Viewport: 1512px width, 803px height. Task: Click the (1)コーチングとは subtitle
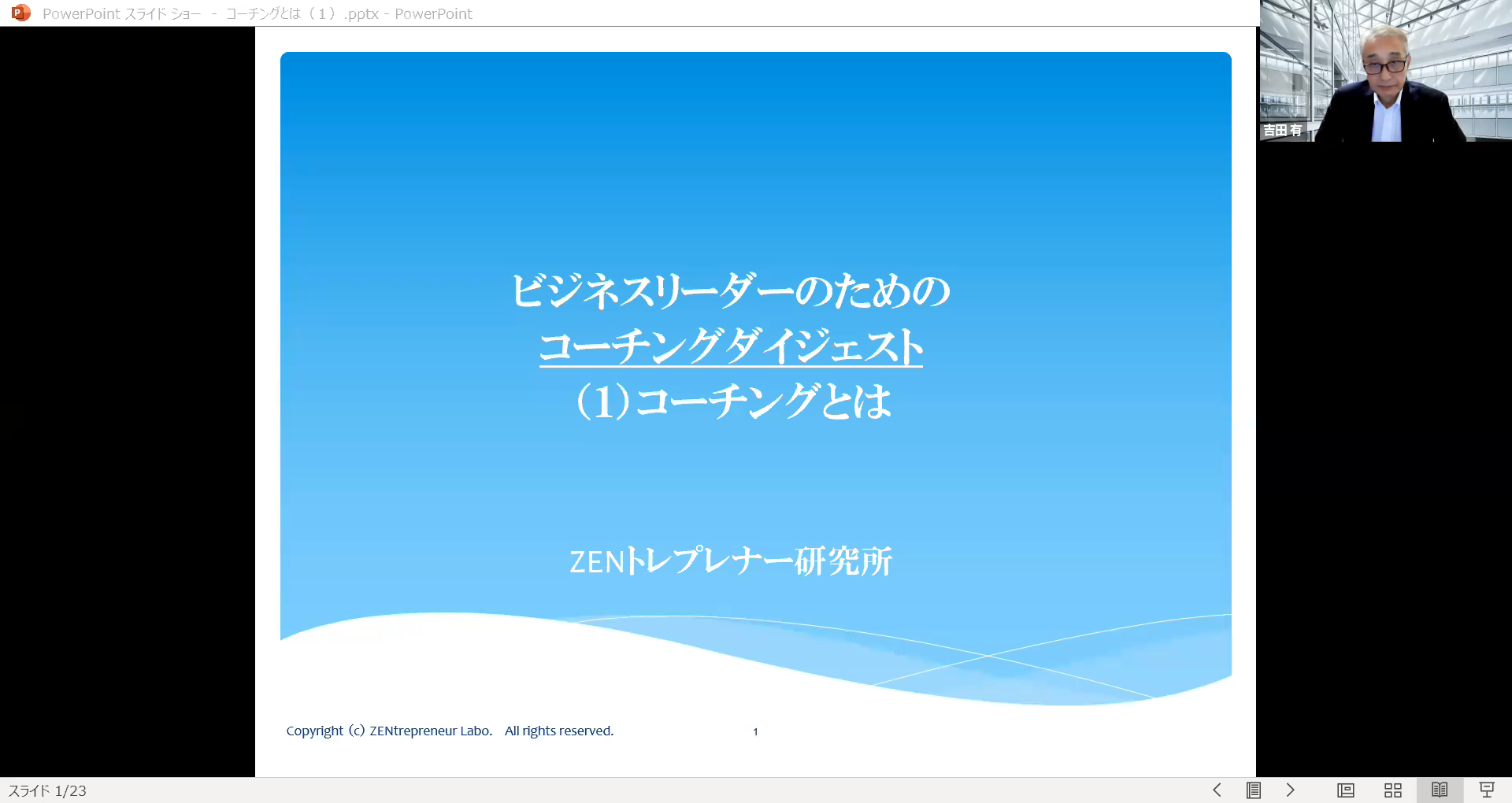[x=733, y=401]
